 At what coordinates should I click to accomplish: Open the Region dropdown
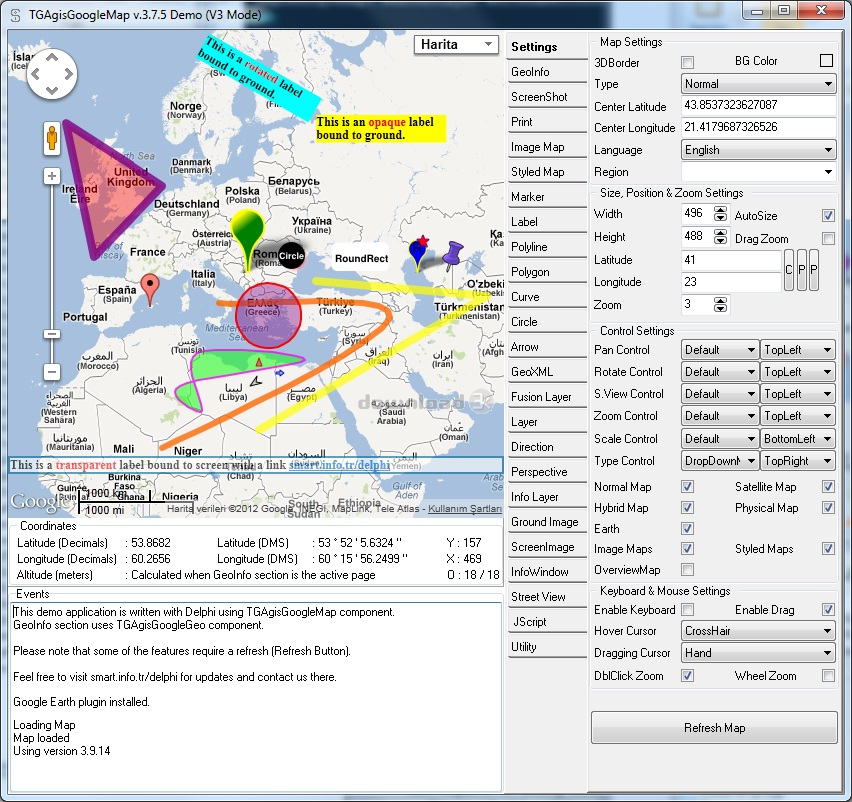click(x=759, y=172)
